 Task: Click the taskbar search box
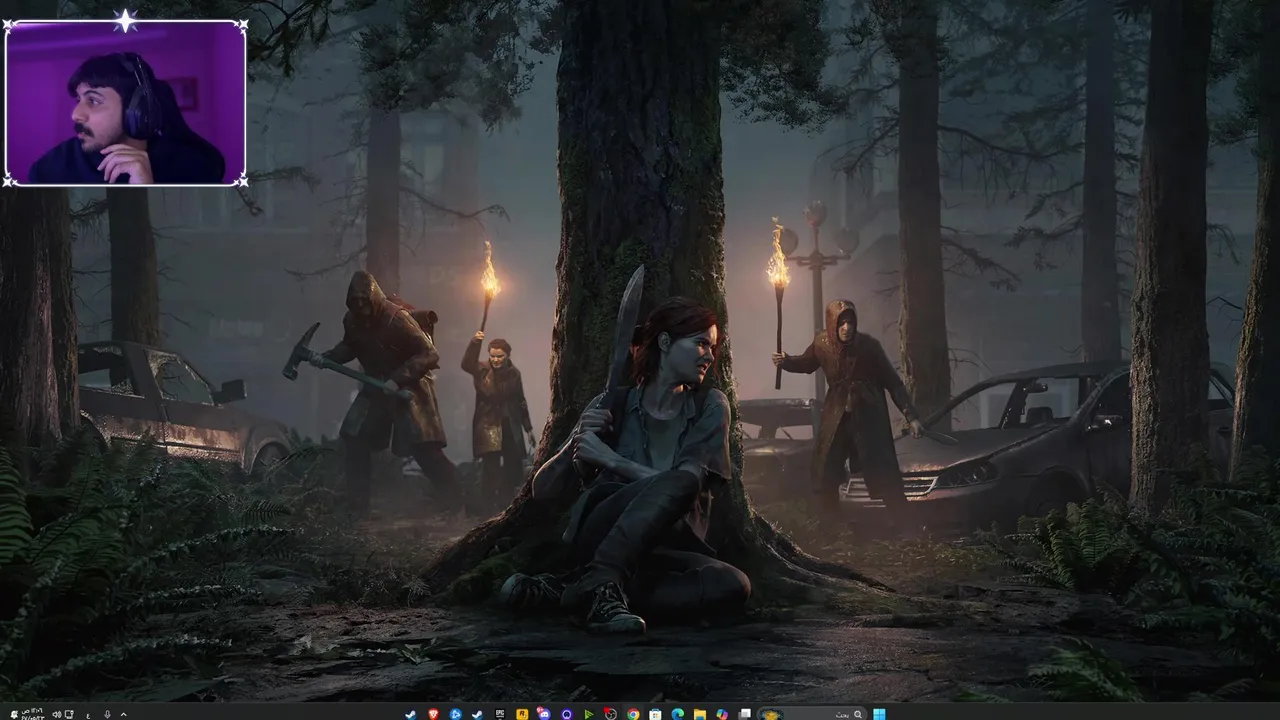tap(811, 714)
